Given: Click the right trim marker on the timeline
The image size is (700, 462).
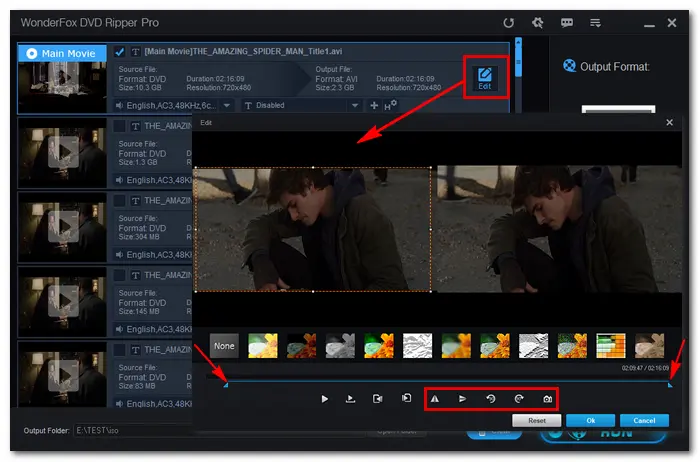Looking at the screenshot, I should [670, 385].
